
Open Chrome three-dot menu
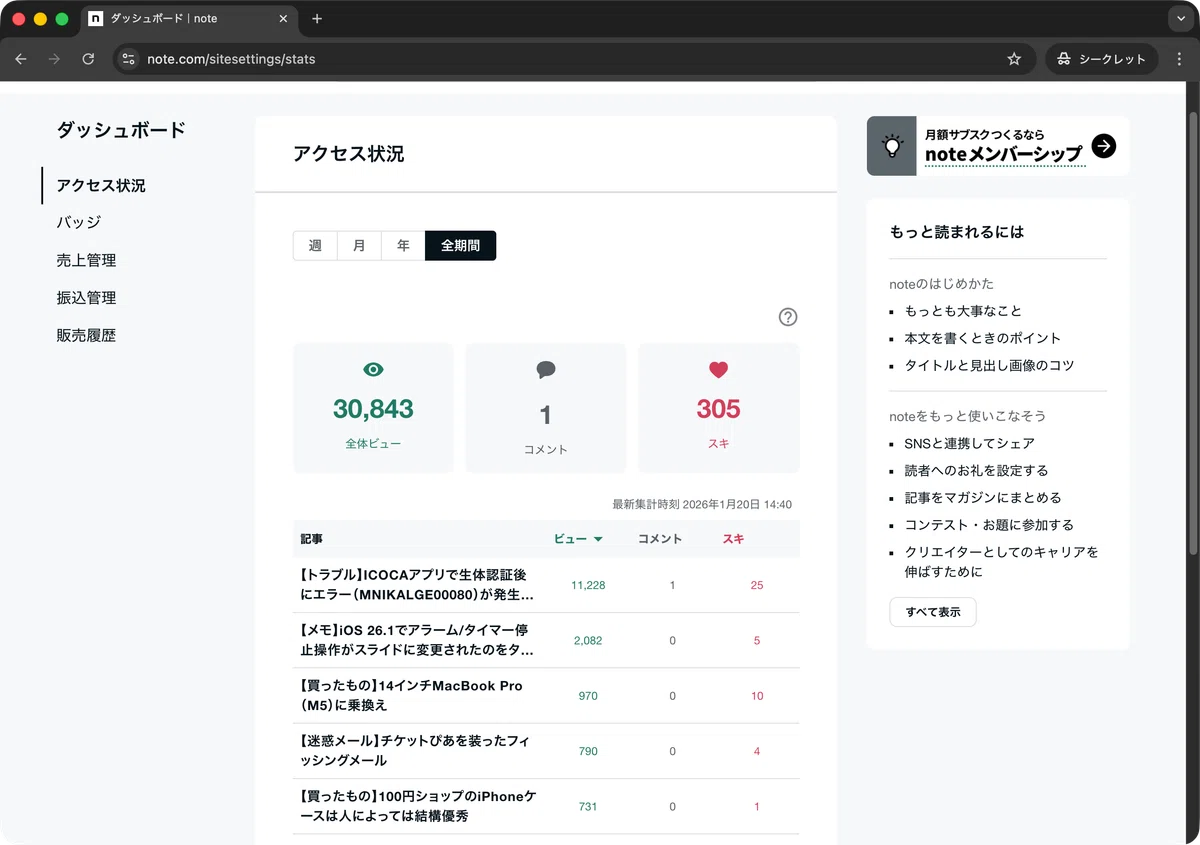(1180, 59)
